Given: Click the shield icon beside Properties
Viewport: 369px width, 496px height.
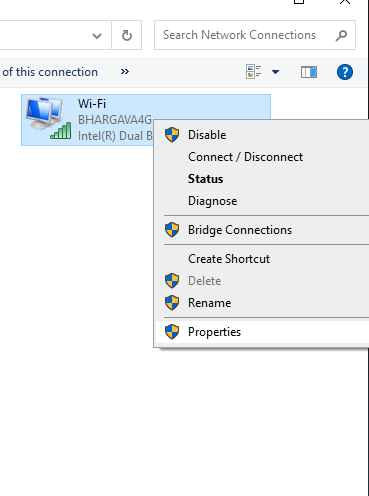Looking at the screenshot, I should click(172, 332).
